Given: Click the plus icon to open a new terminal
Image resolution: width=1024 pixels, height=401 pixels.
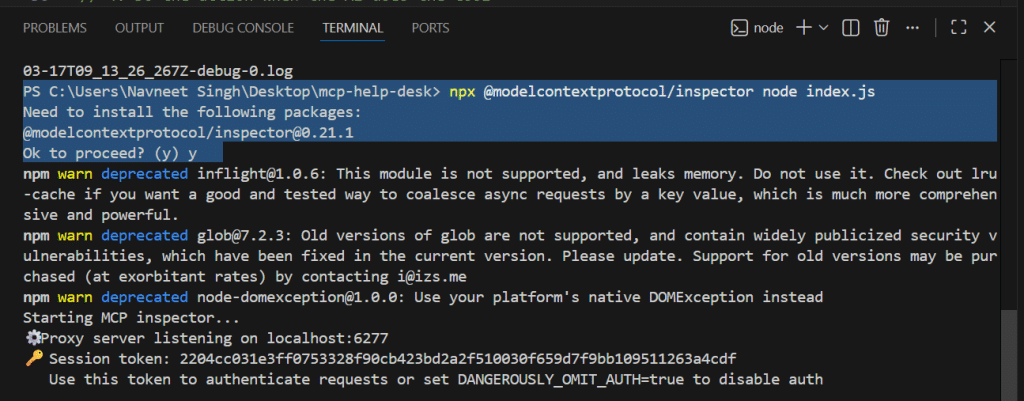Looking at the screenshot, I should [x=803, y=28].
